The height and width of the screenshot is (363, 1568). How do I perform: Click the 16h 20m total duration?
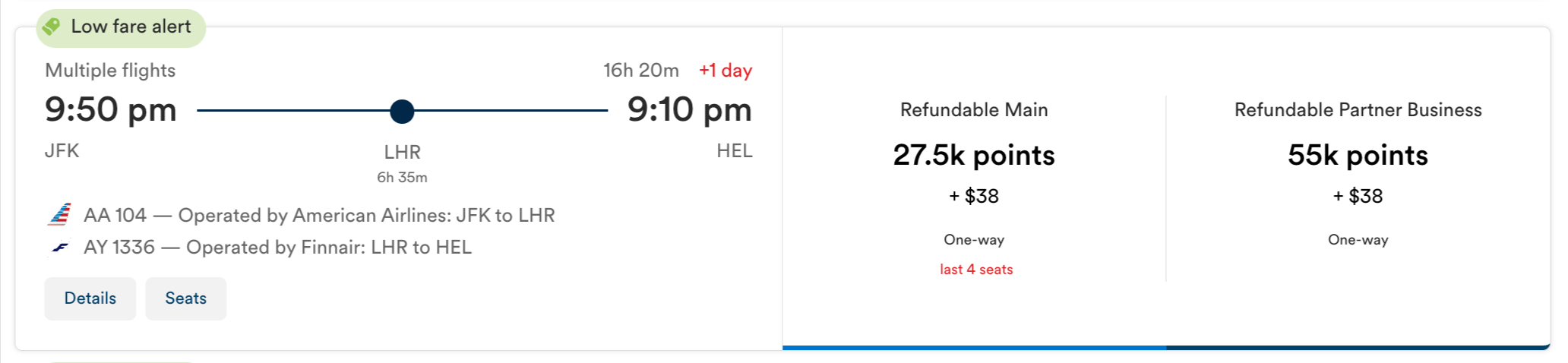[641, 71]
